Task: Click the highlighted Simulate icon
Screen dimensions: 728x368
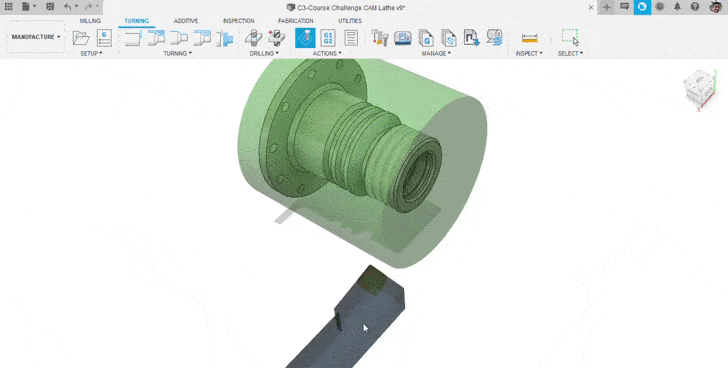Action: click(x=305, y=38)
